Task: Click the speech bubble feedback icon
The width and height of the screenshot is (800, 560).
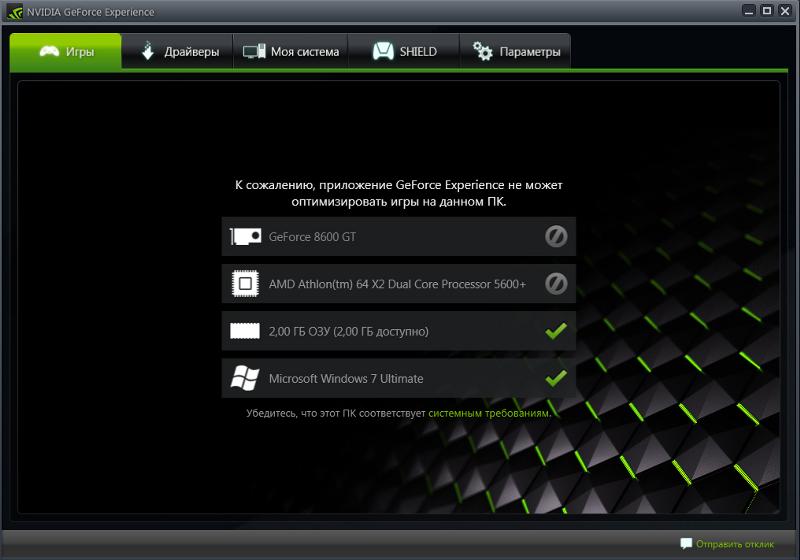Action: click(686, 544)
